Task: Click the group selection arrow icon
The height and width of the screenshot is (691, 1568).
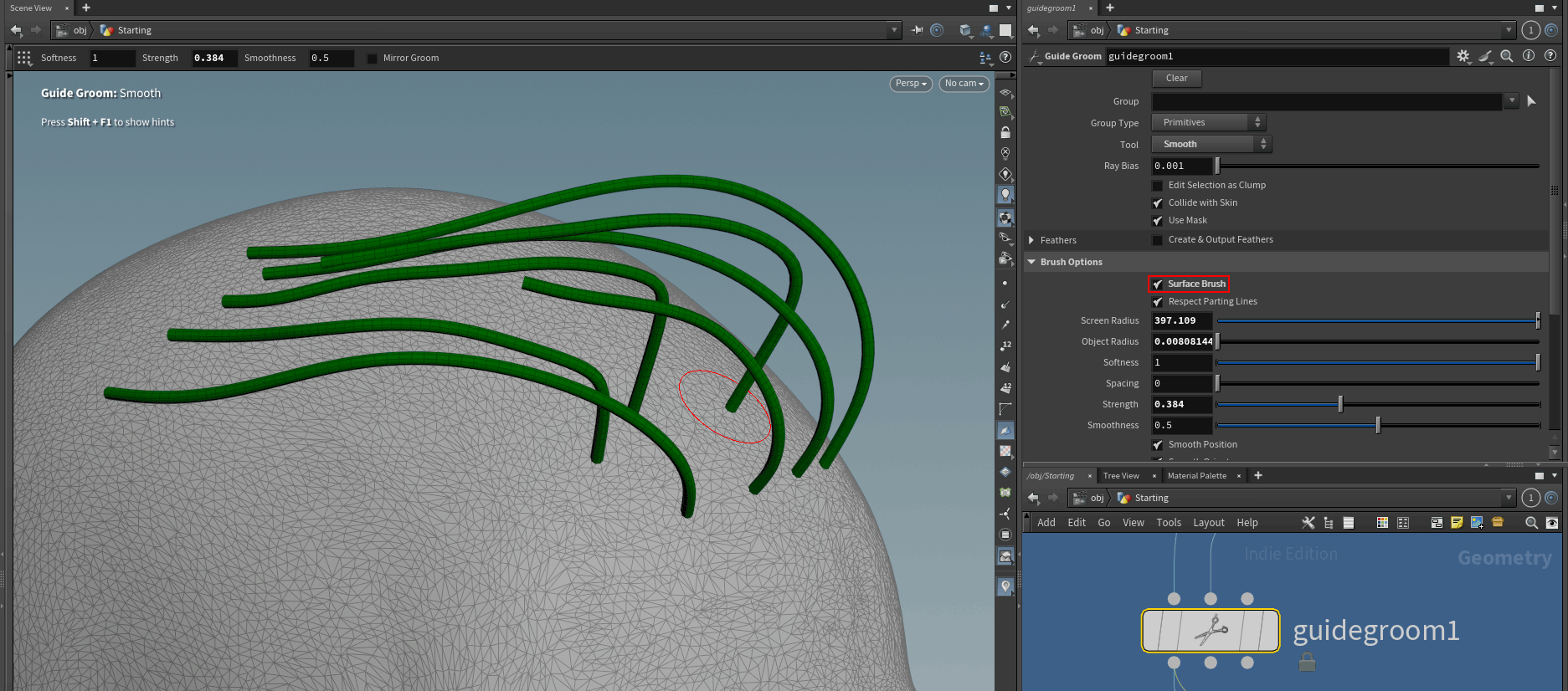Action: 1531,101
